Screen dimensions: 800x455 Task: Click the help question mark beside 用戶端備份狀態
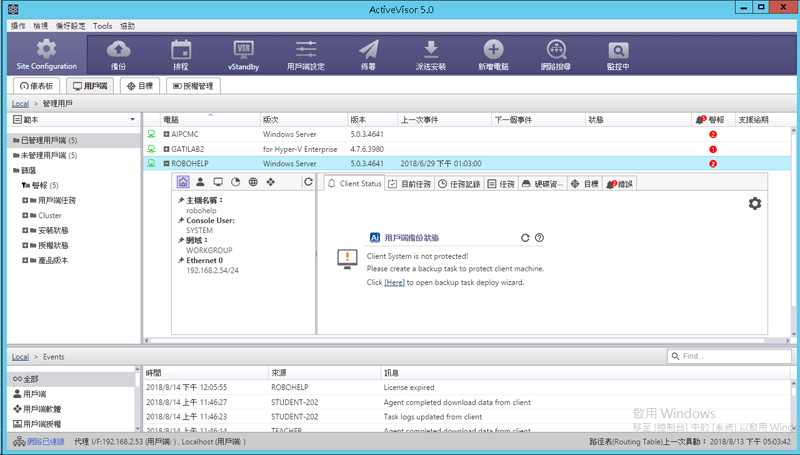539,238
